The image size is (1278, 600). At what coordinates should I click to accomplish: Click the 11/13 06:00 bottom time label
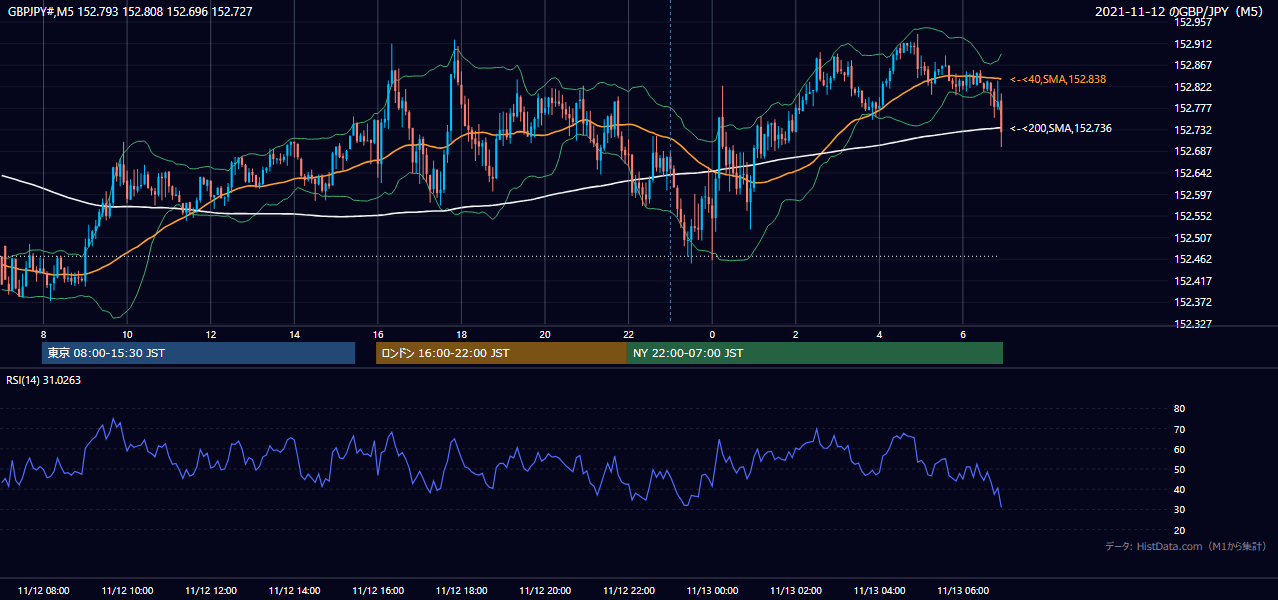(963, 591)
